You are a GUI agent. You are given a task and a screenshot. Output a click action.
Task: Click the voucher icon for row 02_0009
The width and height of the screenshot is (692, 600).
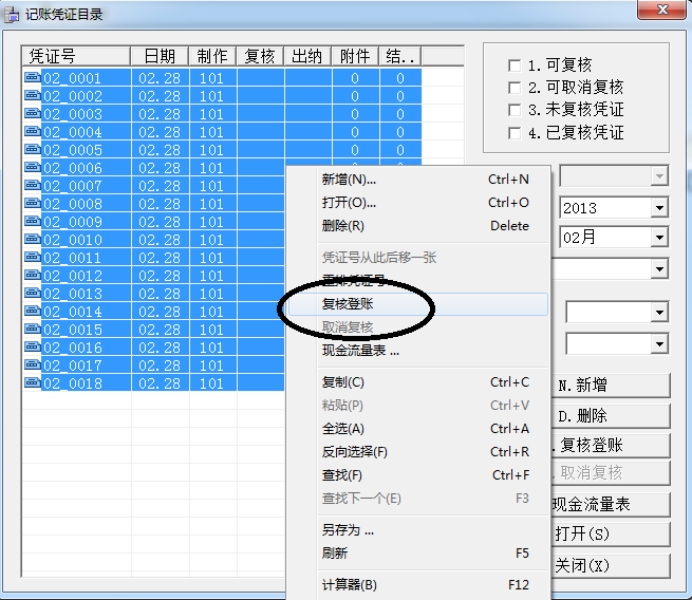pyautogui.click(x=32, y=221)
